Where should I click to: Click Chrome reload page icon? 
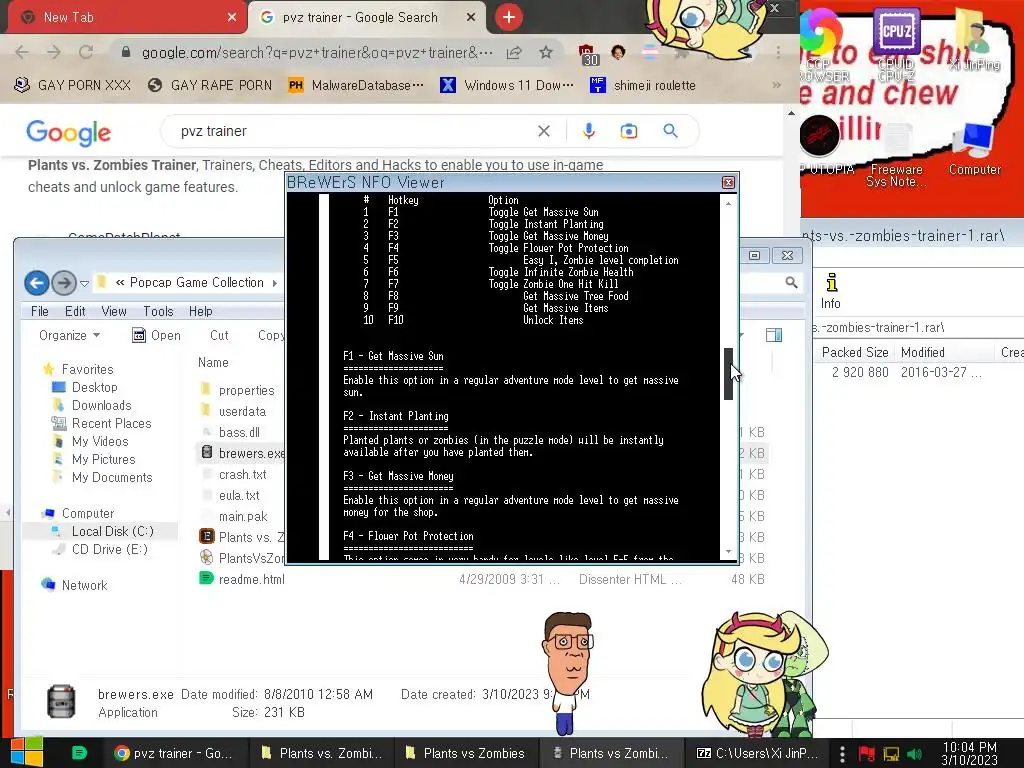tap(86, 52)
